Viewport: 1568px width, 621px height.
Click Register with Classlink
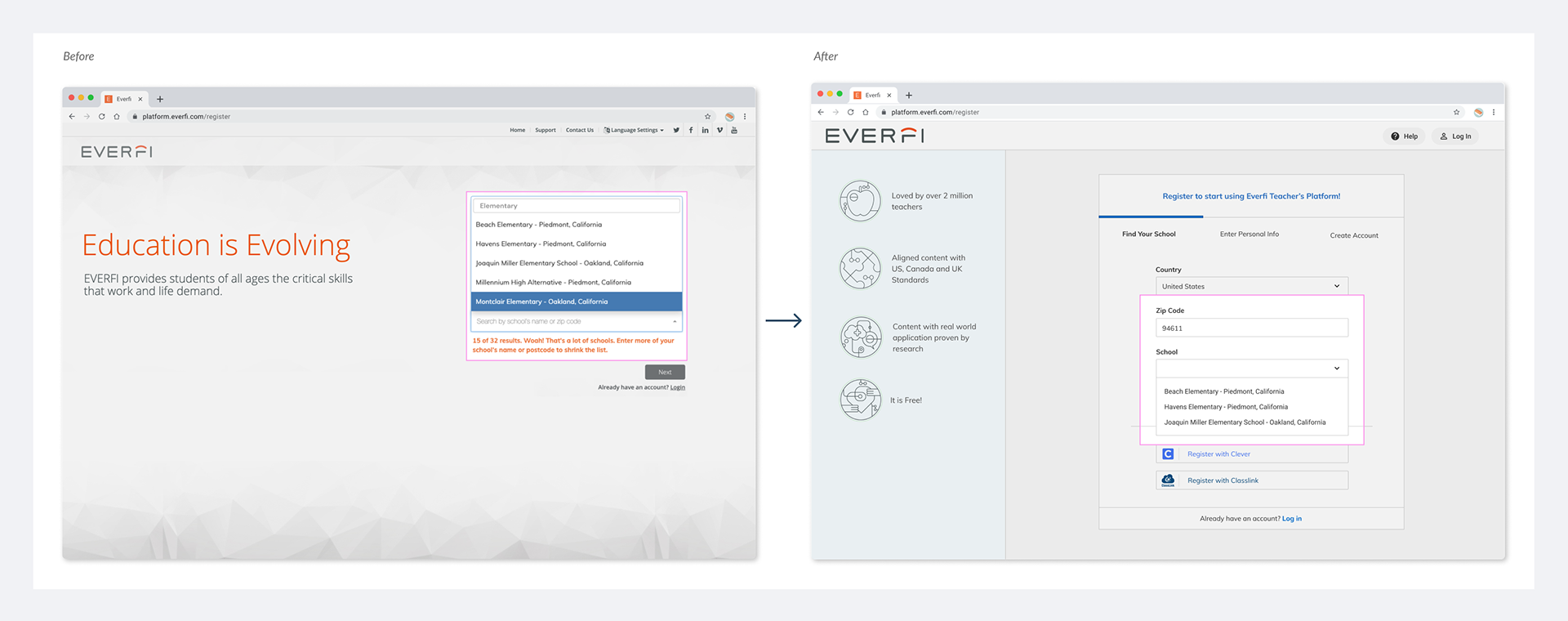[1251, 480]
